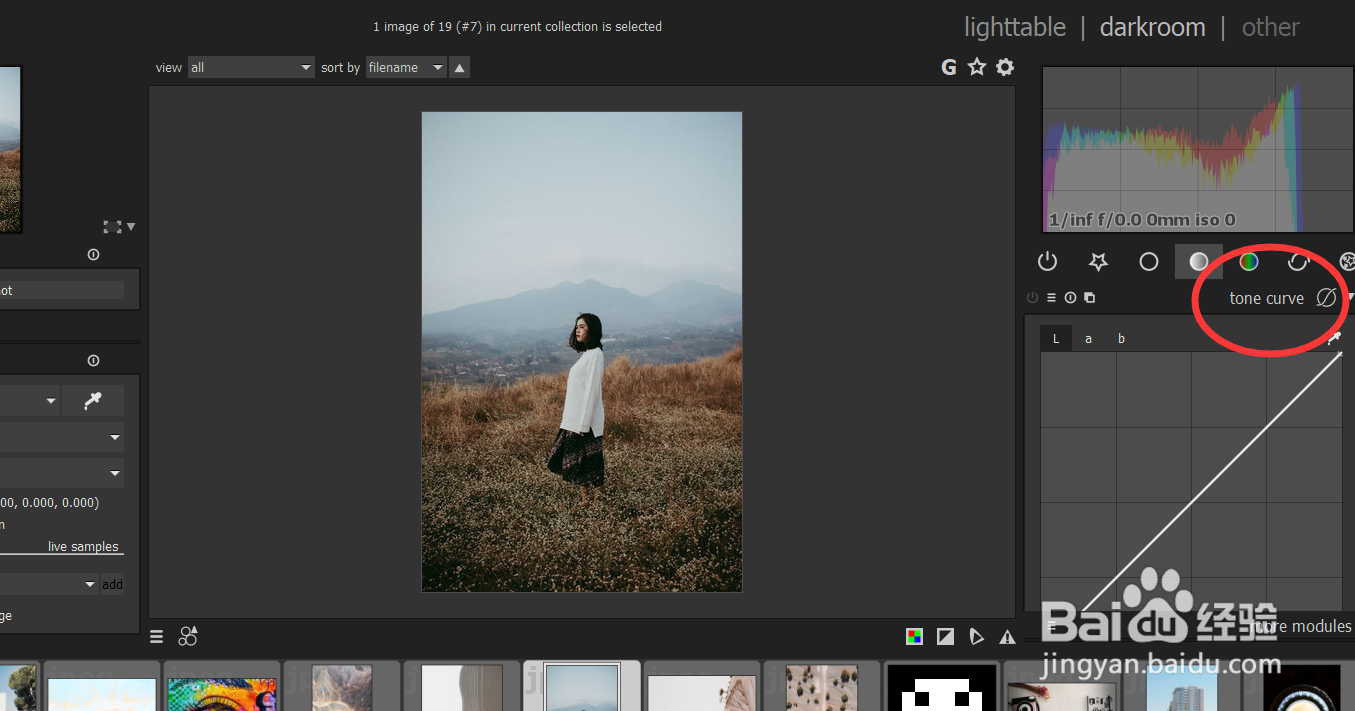Screen dimensions: 1355x711
Task: Select the aerial trees filmstrip thumbnail
Action: point(821,688)
